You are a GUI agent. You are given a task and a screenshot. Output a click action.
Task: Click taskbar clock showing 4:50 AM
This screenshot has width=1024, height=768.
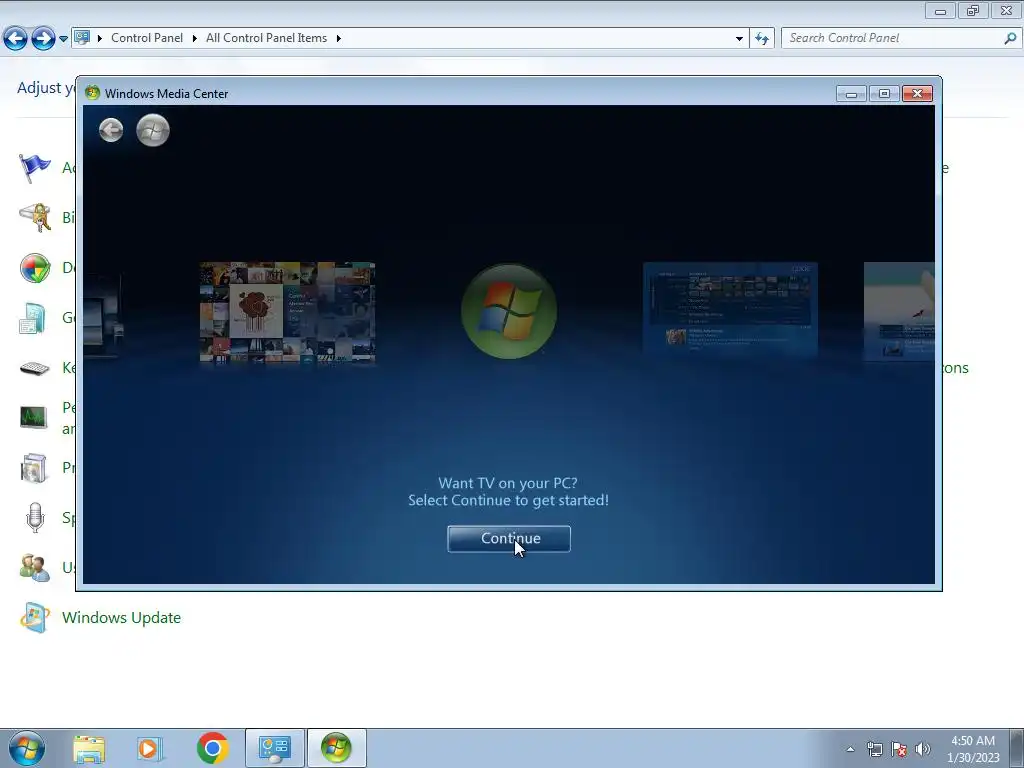coord(972,749)
